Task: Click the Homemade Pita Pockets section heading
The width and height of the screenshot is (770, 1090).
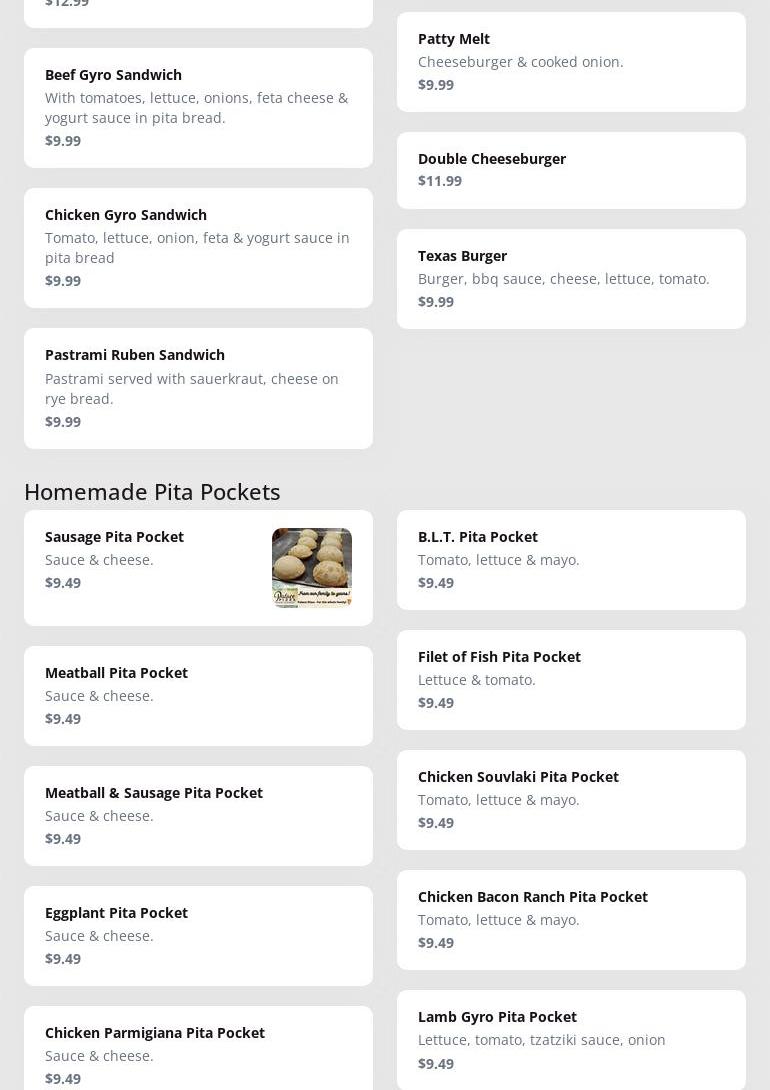Action: [152, 491]
